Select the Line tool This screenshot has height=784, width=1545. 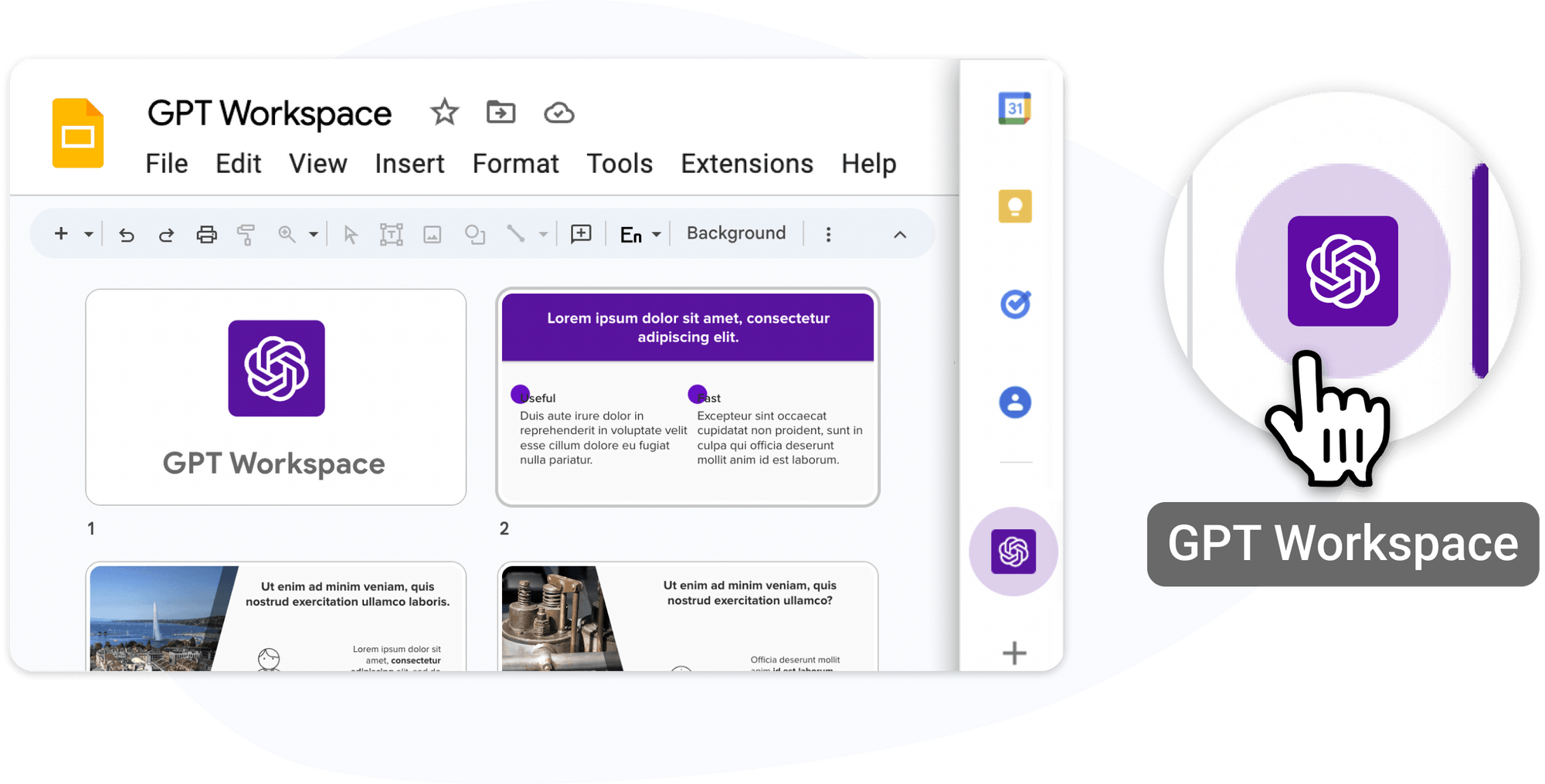pos(515,233)
